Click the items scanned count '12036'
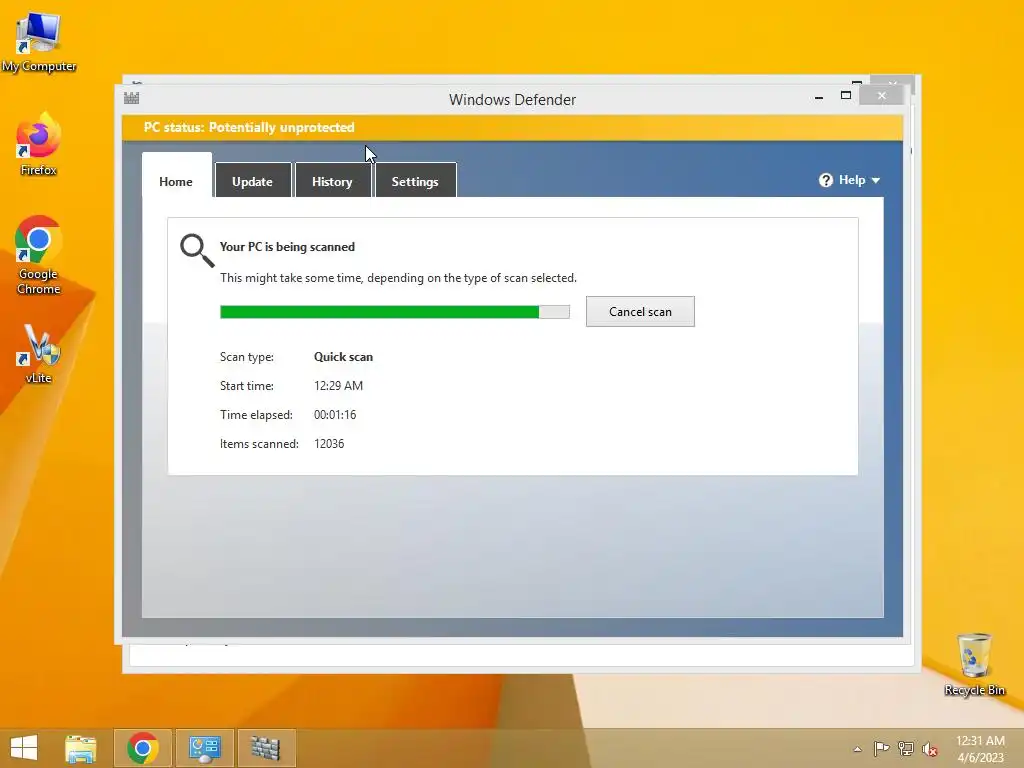This screenshot has width=1024, height=768. 329,444
